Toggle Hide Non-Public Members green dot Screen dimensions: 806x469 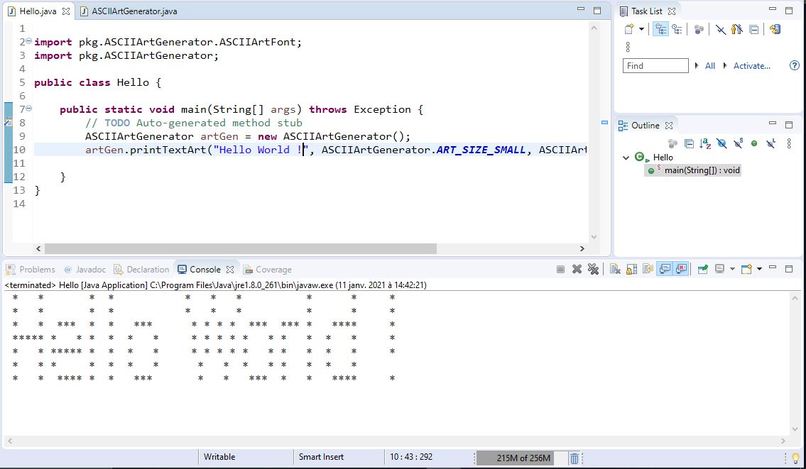754,144
